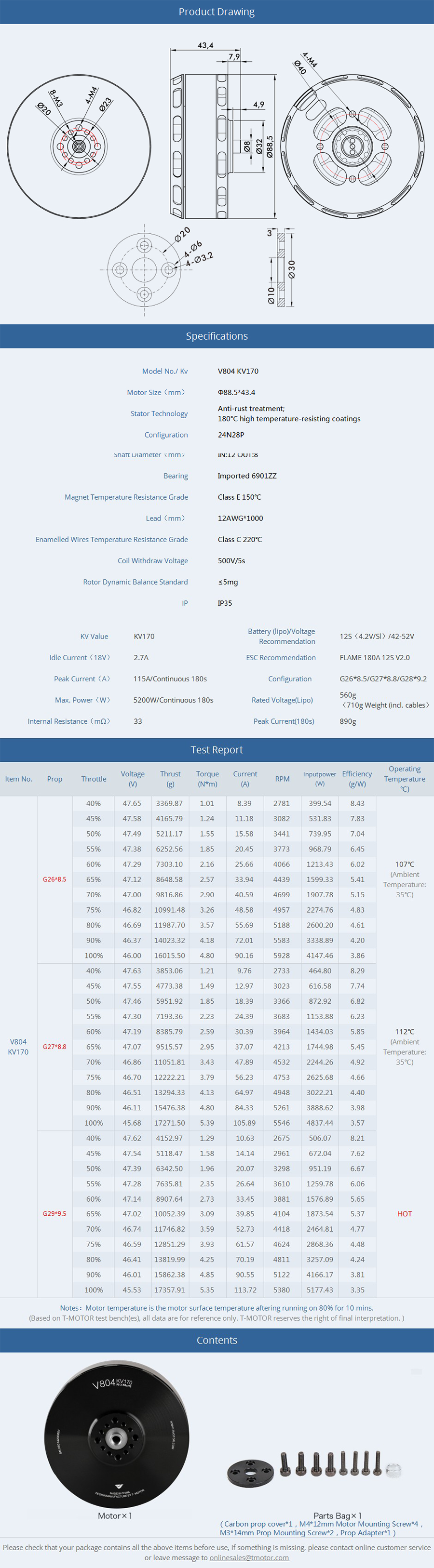This screenshot has width=434, height=1568.
Task: Select the Specifications section header
Action: pos(217,336)
